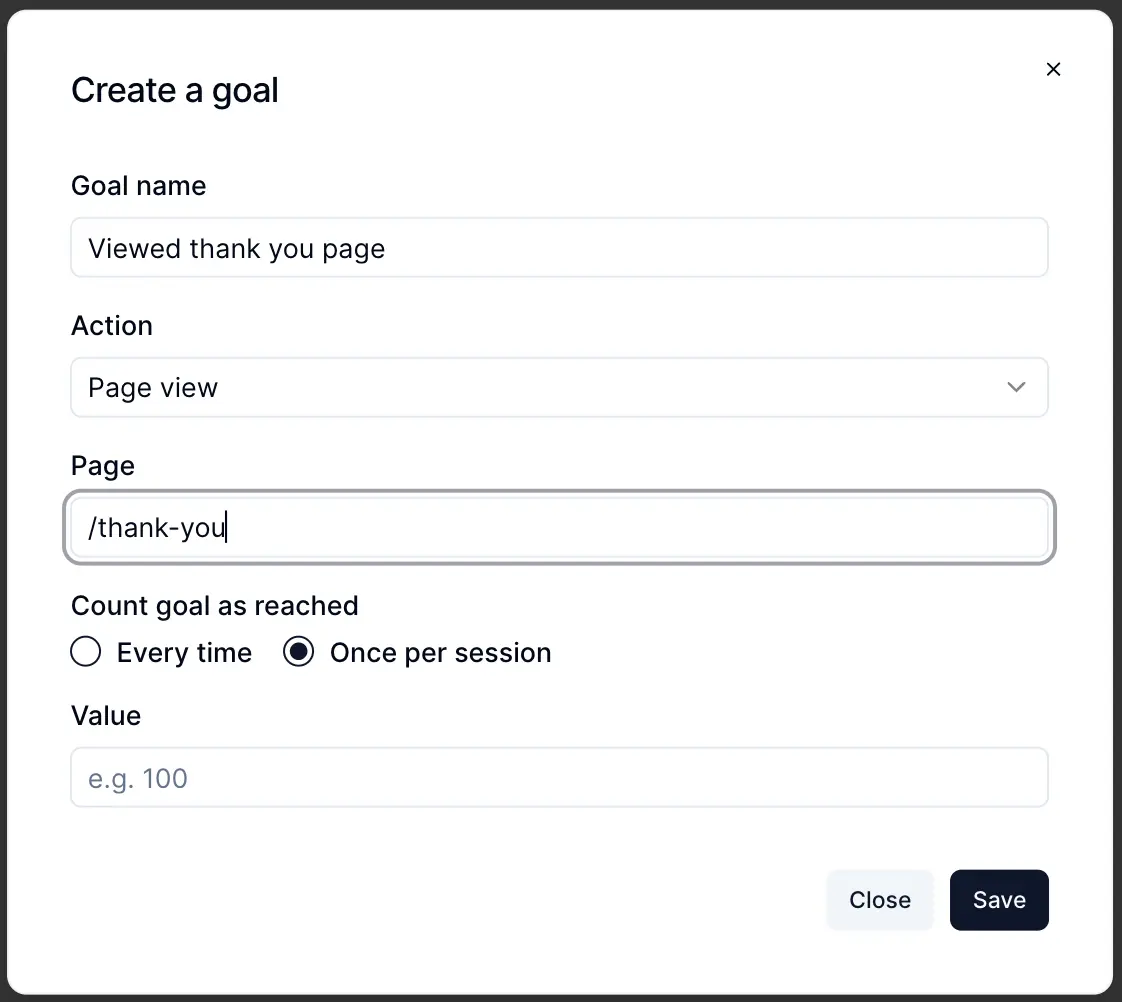The height and width of the screenshot is (1002, 1122).
Task: Choose an action from the dropdown
Action: (x=560, y=387)
